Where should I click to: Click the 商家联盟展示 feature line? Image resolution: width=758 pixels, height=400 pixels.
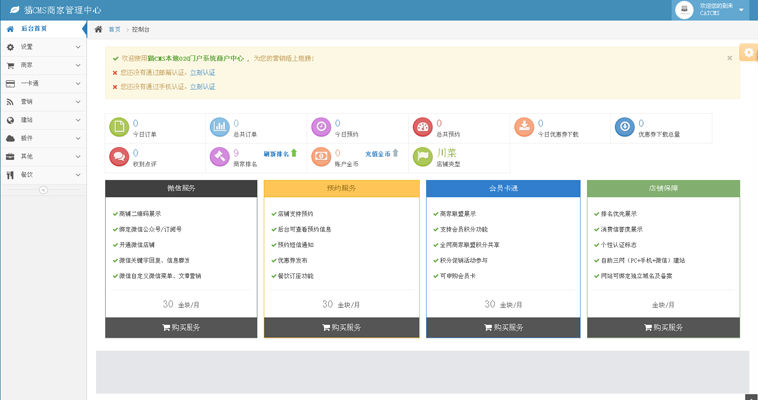454,214
